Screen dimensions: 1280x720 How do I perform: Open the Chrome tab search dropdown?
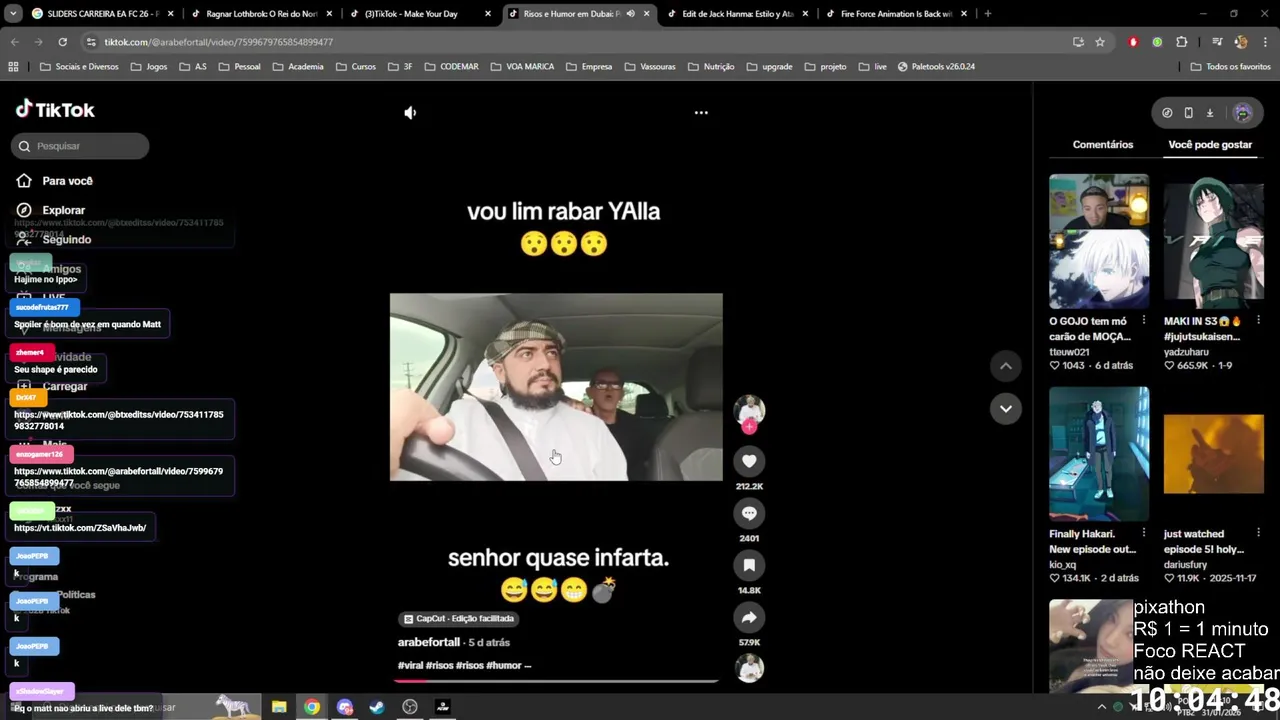coord(13,14)
